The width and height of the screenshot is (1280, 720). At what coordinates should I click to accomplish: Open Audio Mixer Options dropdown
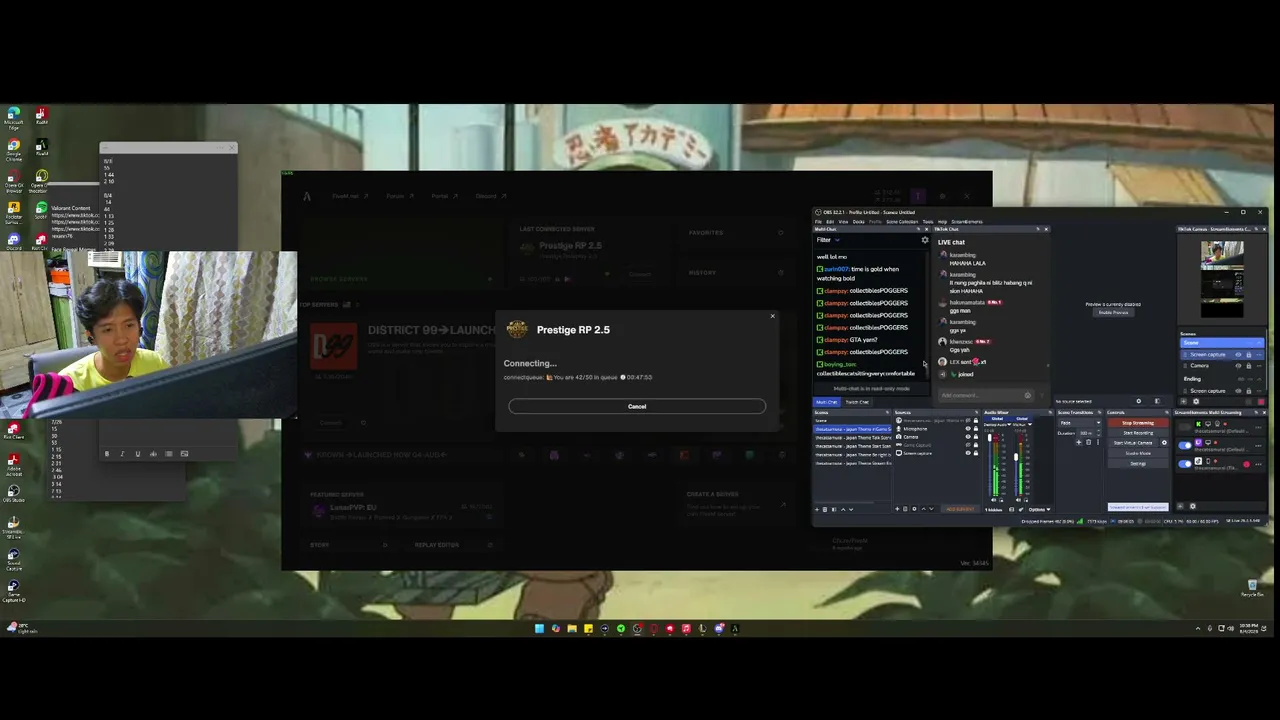tap(1039, 509)
